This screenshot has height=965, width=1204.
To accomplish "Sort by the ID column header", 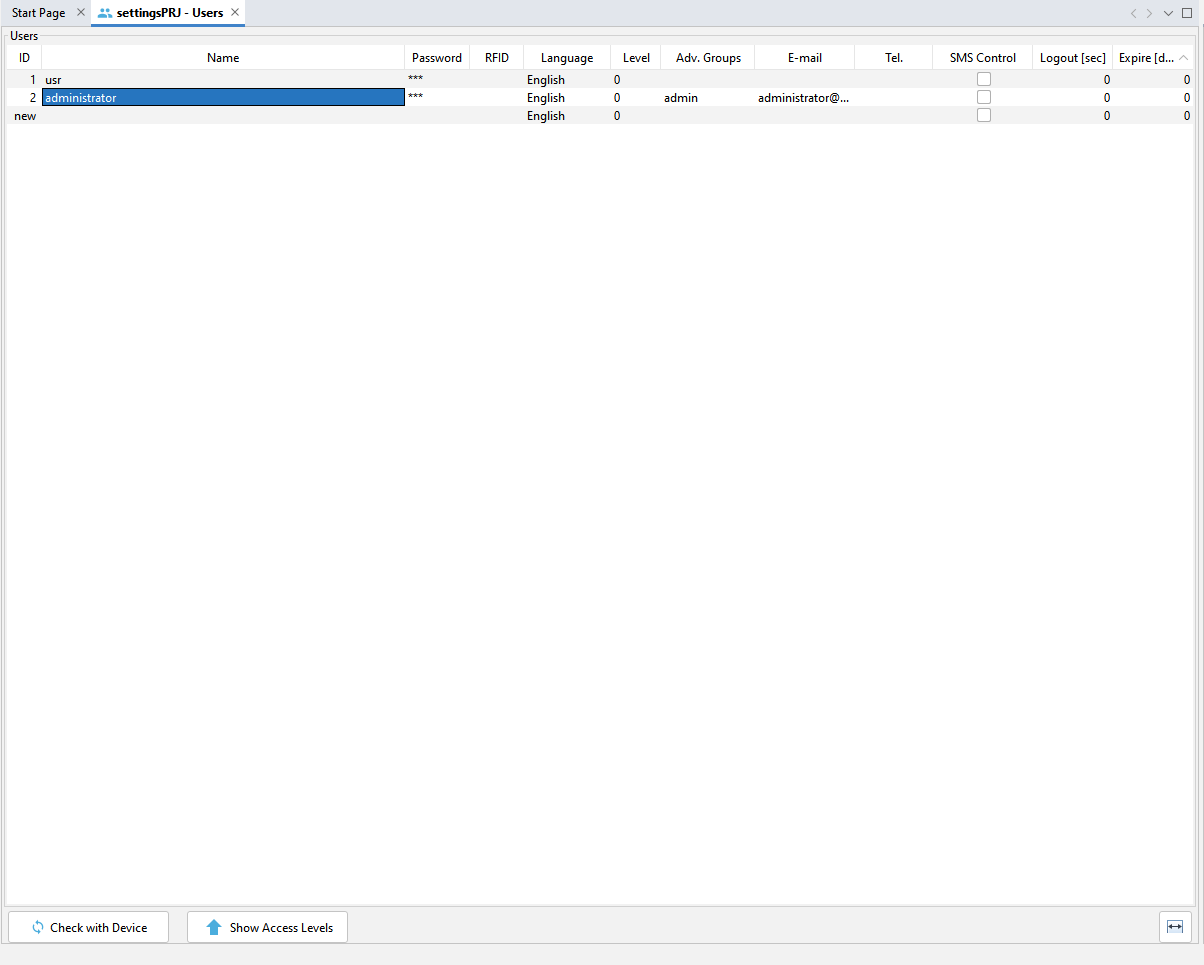I will pos(24,58).
